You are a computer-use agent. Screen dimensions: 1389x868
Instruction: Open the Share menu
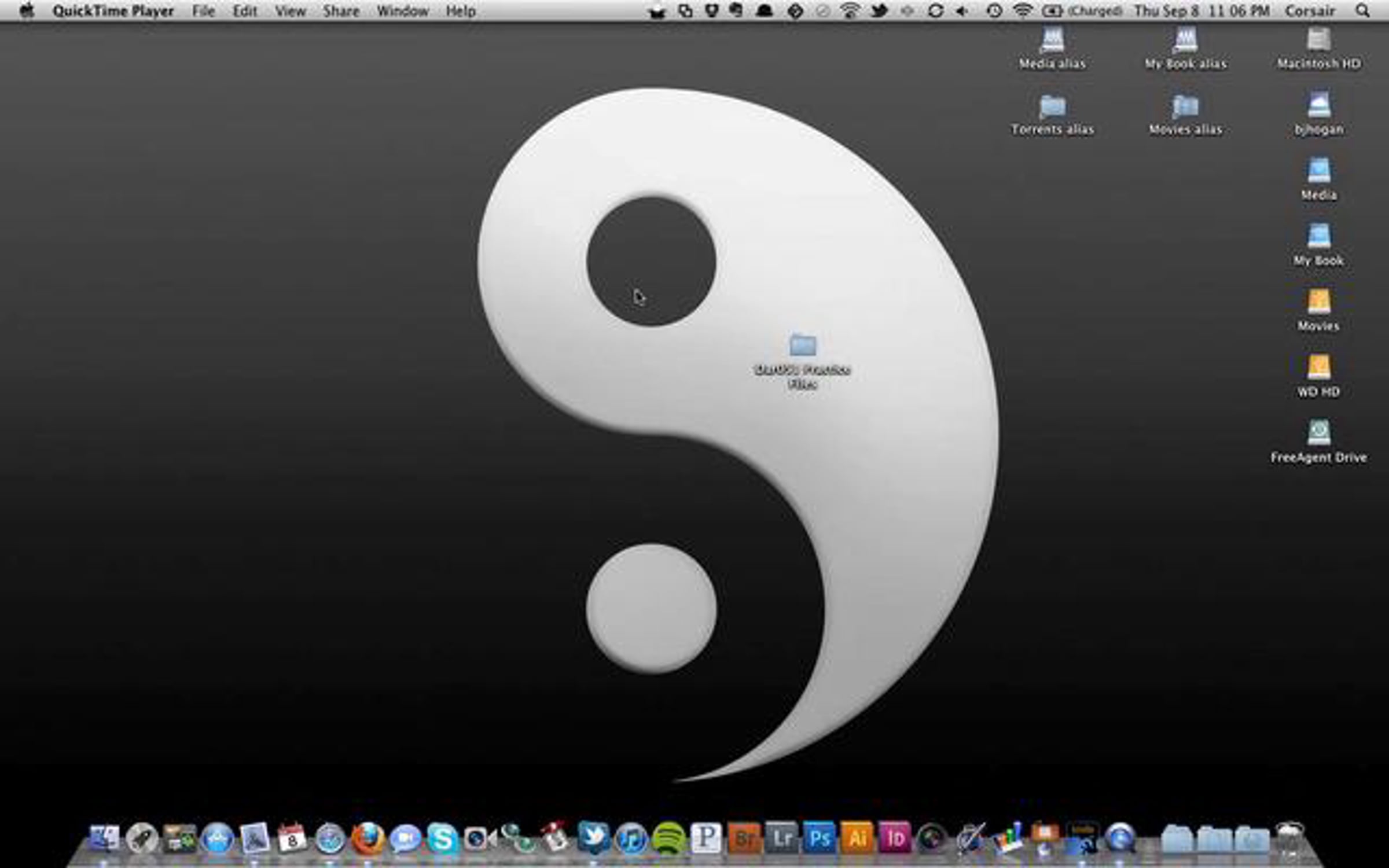click(x=341, y=11)
